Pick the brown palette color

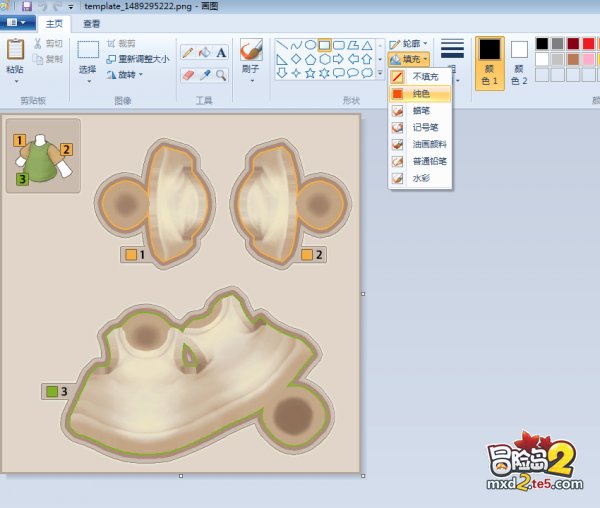coord(573,59)
